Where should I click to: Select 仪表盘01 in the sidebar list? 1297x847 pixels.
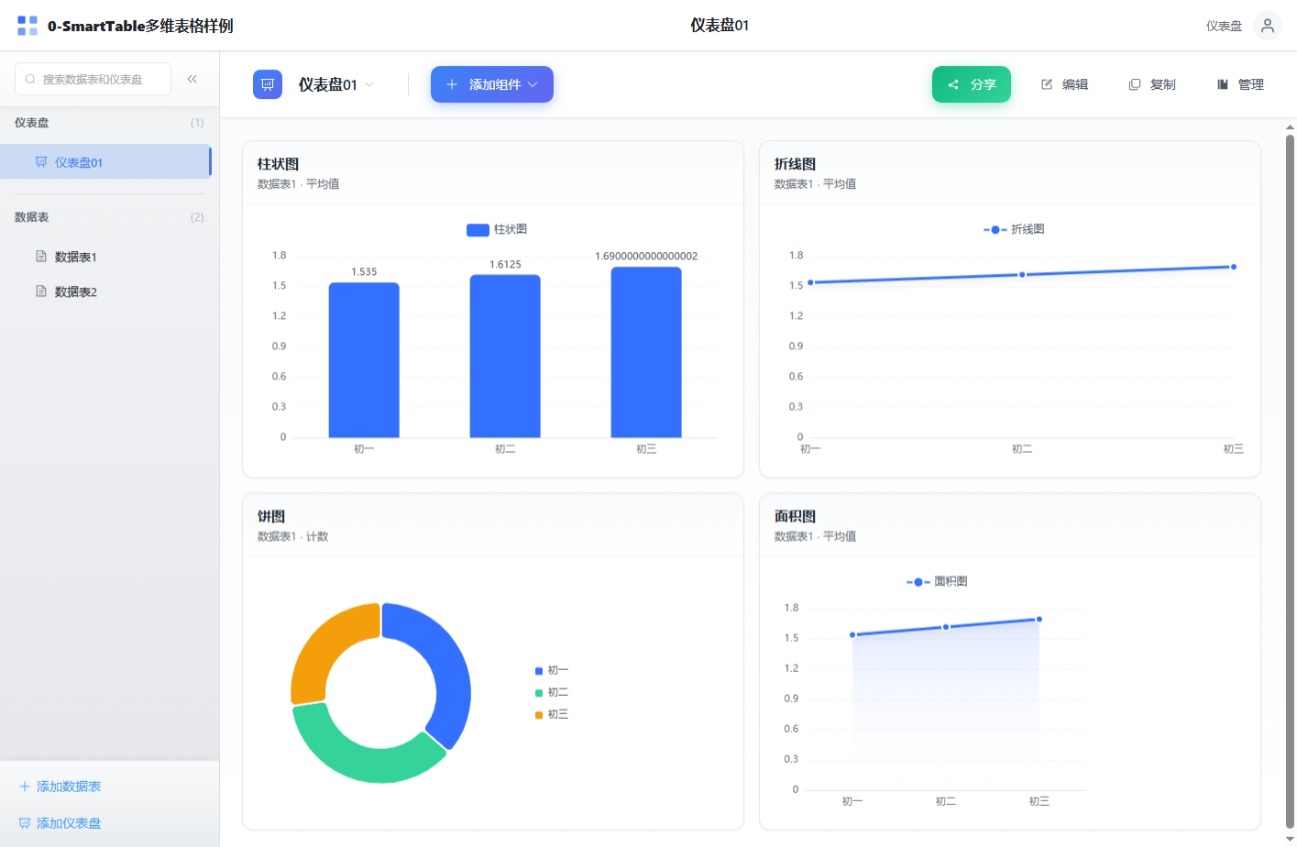pyautogui.click(x=79, y=162)
